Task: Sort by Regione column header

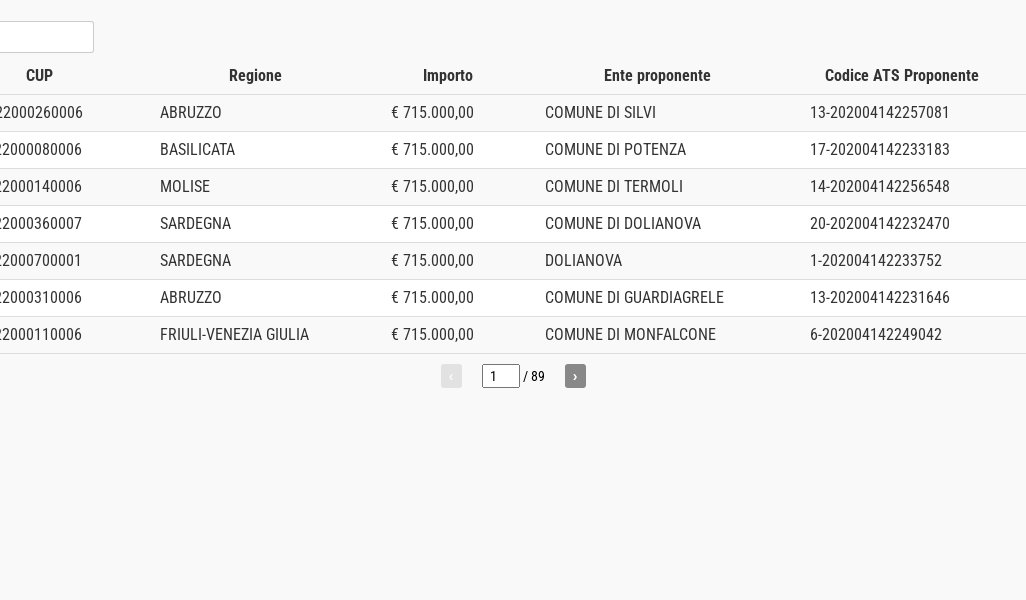Action: point(255,76)
